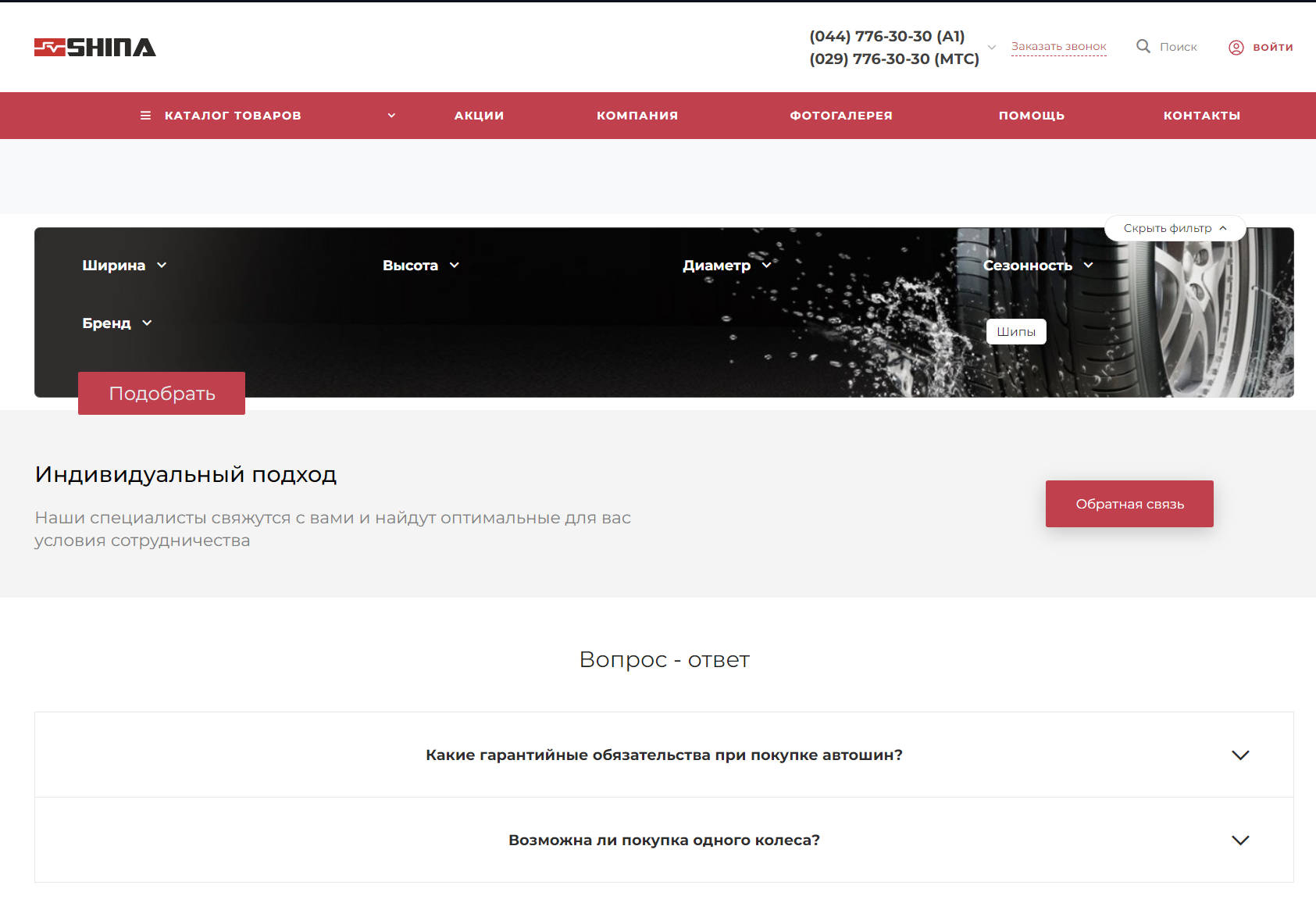Open the Каталог товаров dropdown arrow
The width and height of the screenshot is (1316, 903).
click(x=391, y=116)
